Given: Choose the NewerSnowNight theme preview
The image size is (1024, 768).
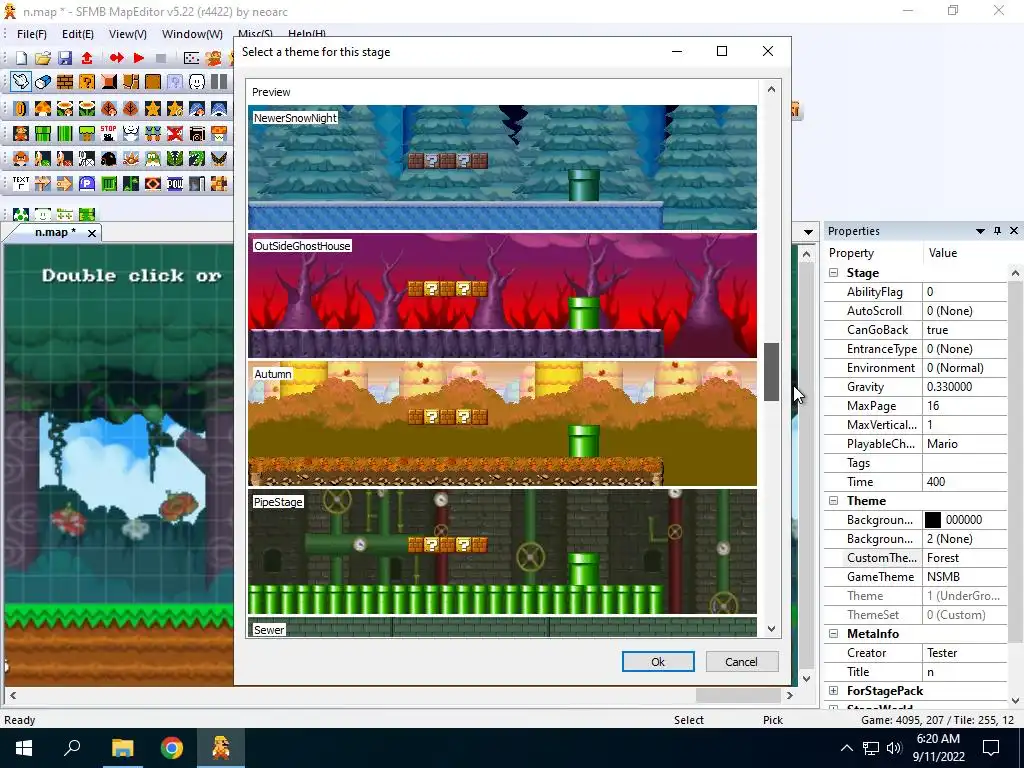Looking at the screenshot, I should (x=502, y=167).
